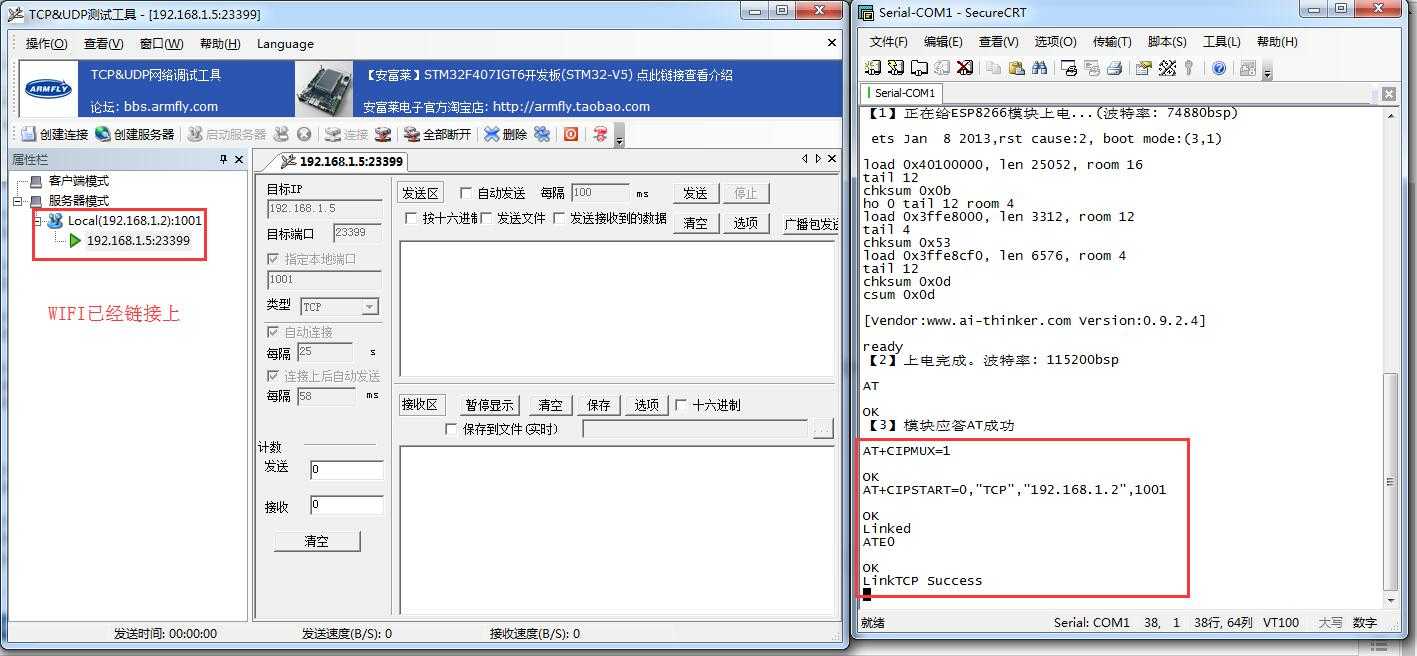Screen dimensions: 1417x656
Task: Open SecureCRT 脚本(S) menu
Action: coord(1167,42)
